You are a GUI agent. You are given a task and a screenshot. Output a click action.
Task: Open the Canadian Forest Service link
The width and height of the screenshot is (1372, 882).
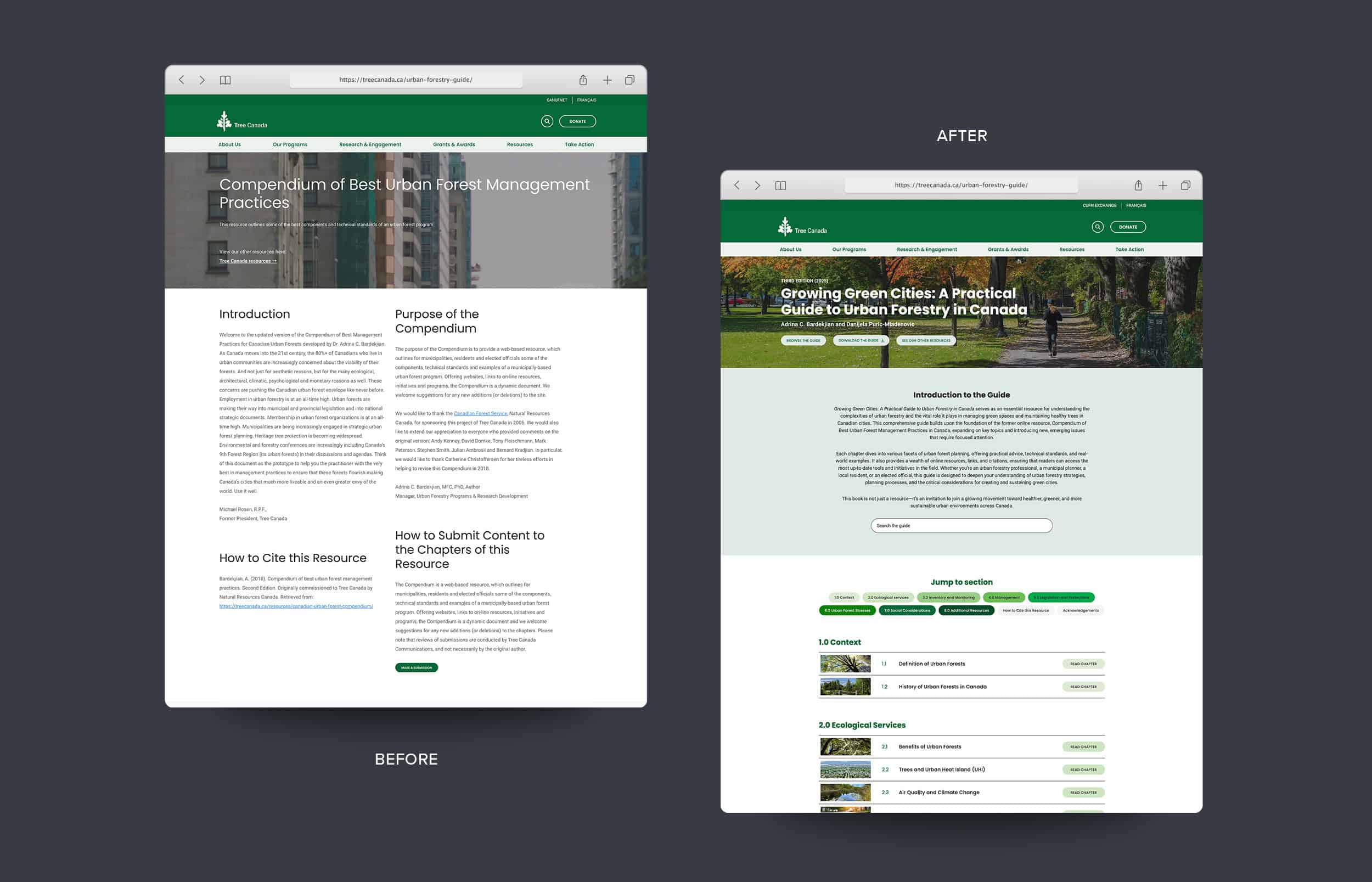tap(480, 413)
